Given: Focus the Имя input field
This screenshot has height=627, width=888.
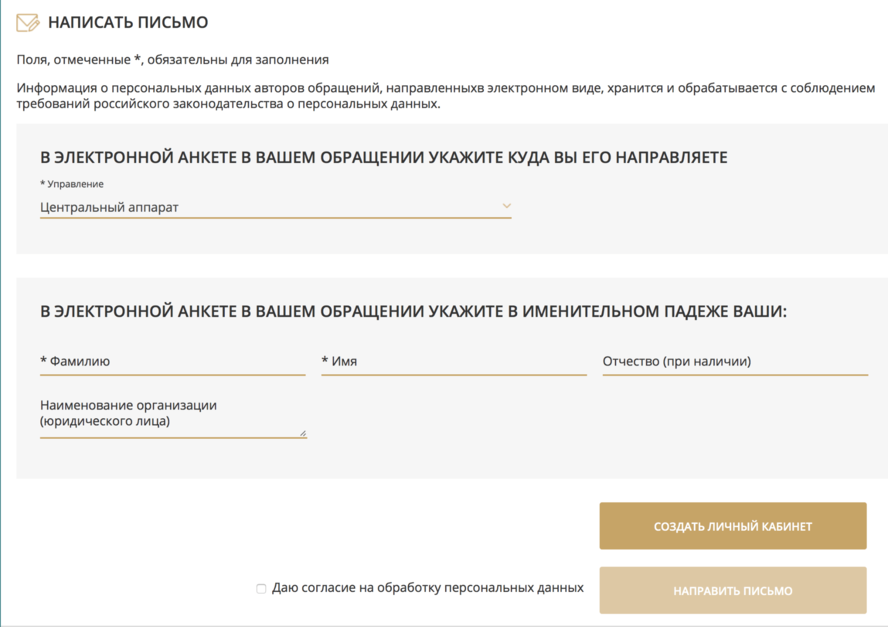Looking at the screenshot, I should click(x=454, y=361).
